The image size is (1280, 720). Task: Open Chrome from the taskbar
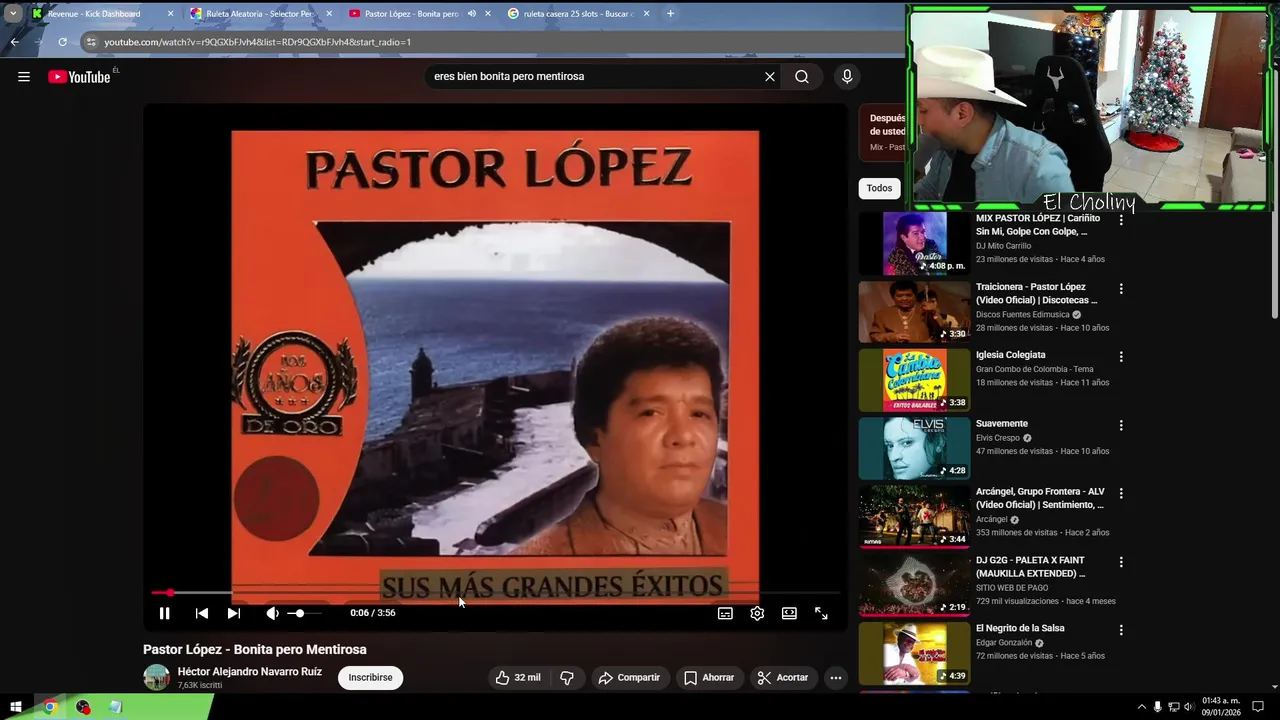[x=49, y=707]
